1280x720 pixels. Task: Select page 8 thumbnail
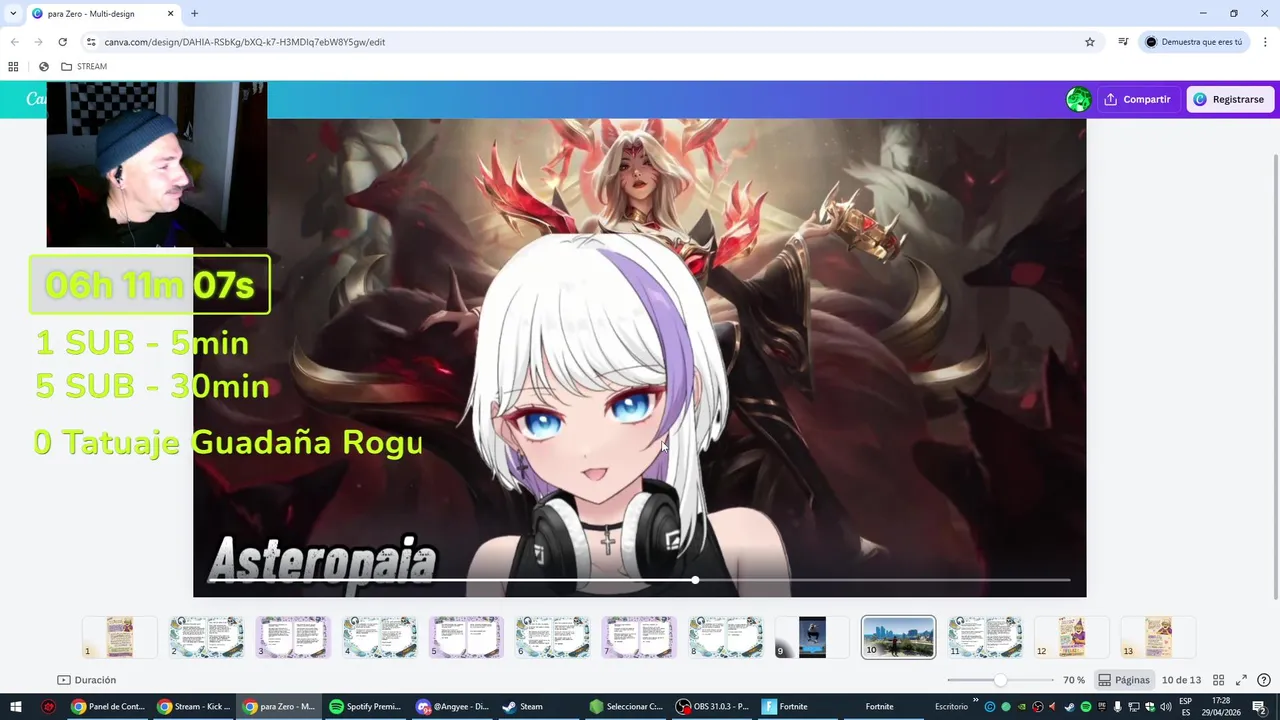725,637
